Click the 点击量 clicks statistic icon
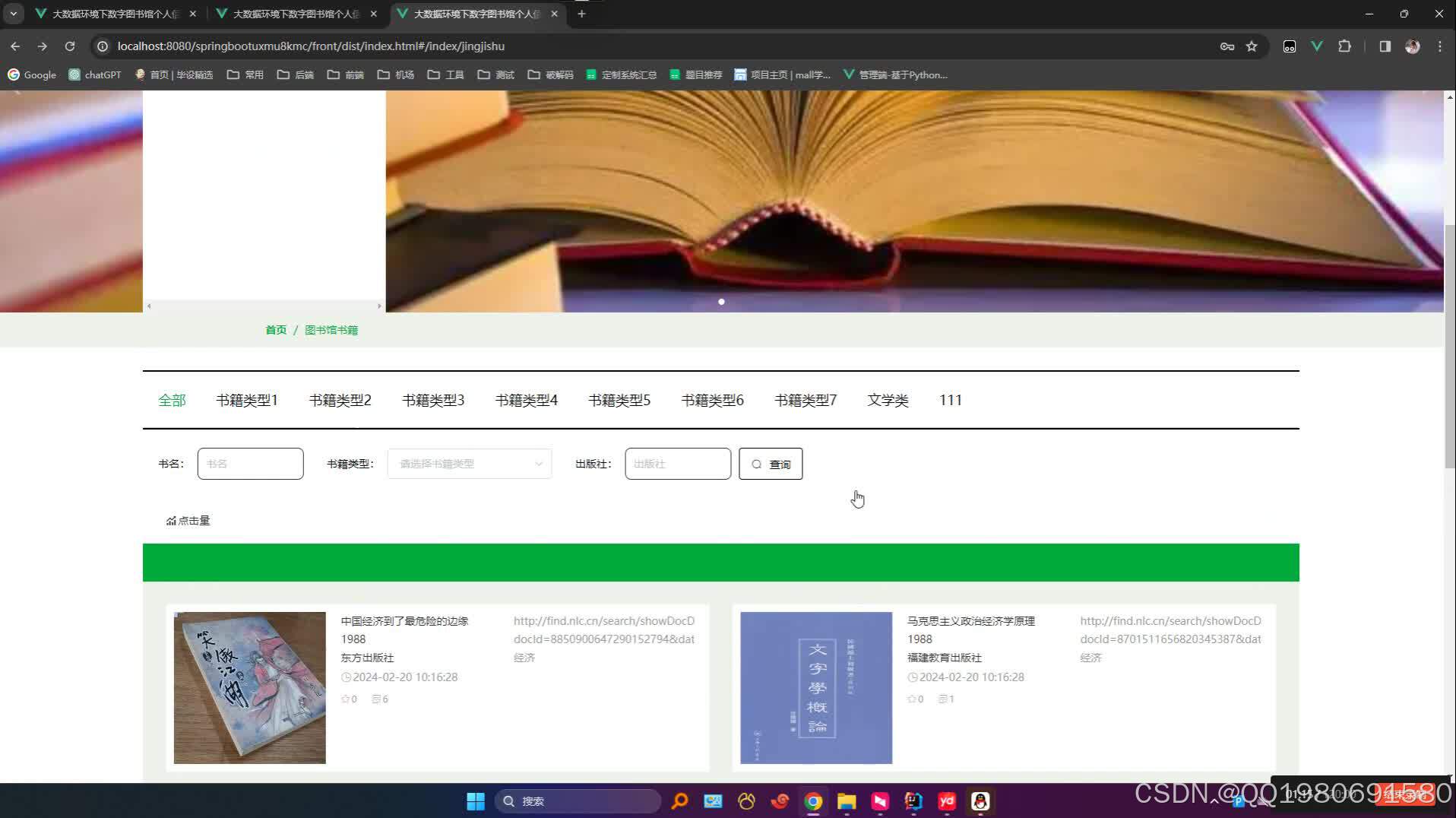 pos(170,520)
